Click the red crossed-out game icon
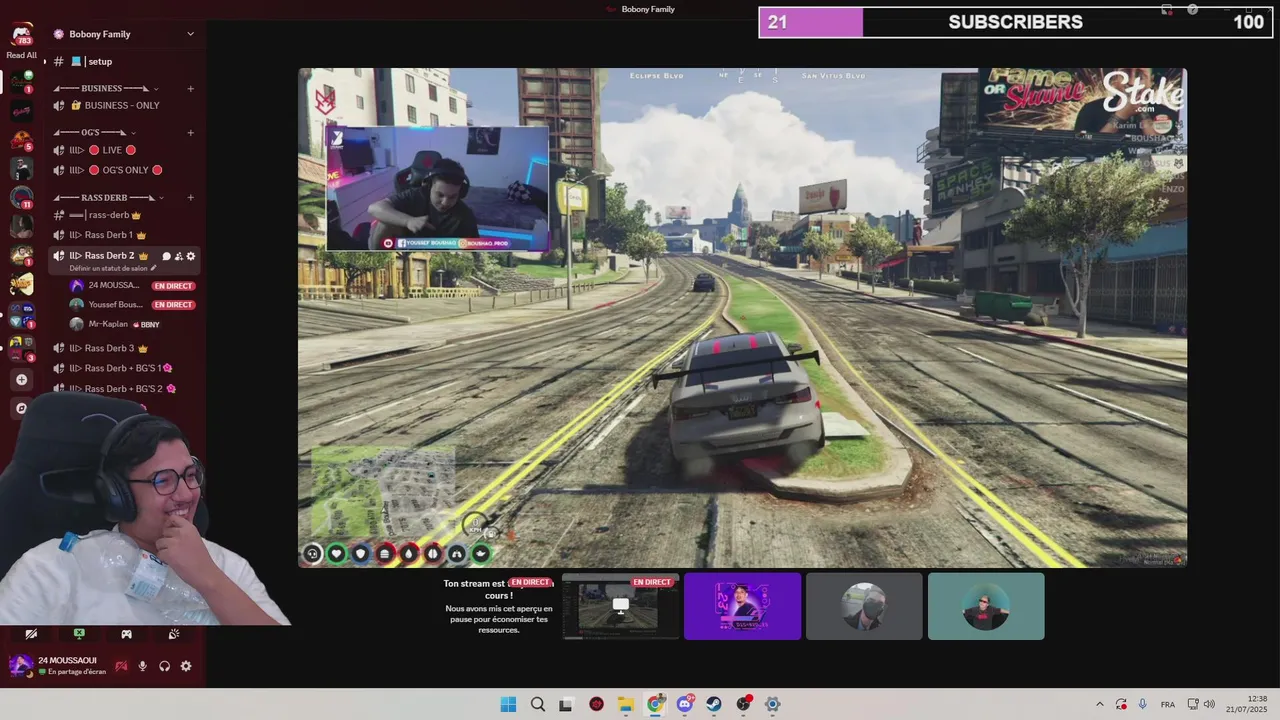The height and width of the screenshot is (720, 1280). pyautogui.click(x=121, y=666)
